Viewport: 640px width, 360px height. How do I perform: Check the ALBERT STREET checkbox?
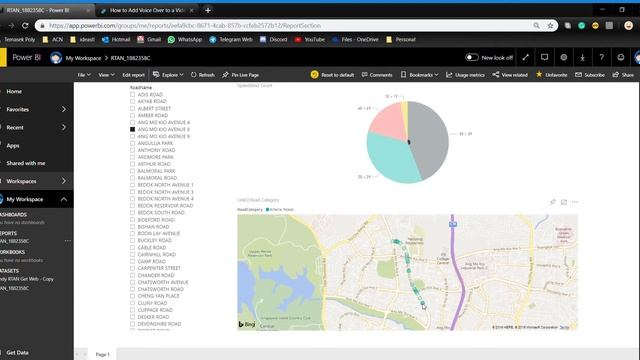click(132, 108)
